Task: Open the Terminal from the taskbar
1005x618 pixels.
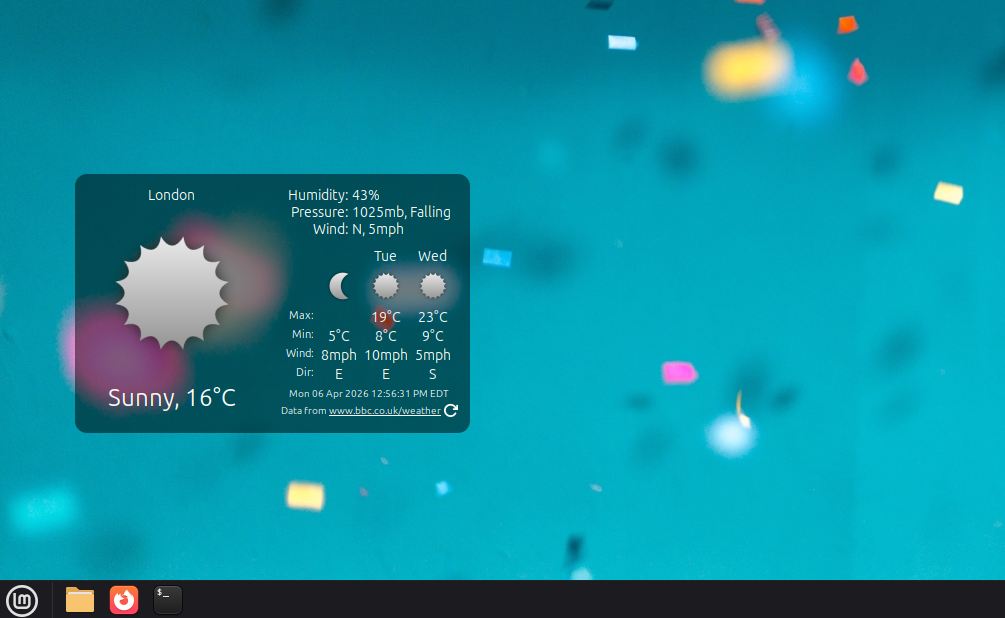Action: pos(168,600)
